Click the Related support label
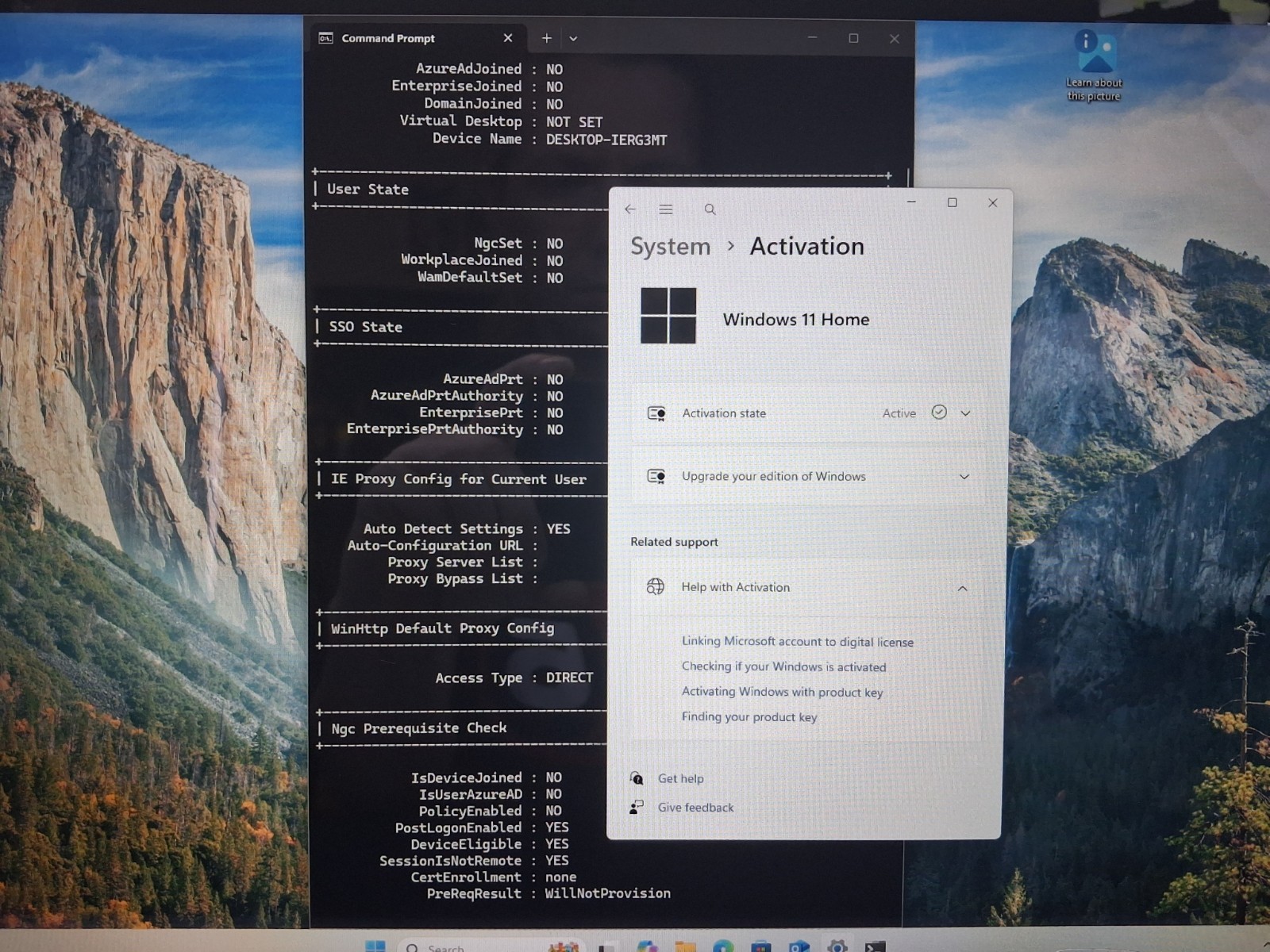This screenshot has height=952, width=1270. [x=674, y=542]
